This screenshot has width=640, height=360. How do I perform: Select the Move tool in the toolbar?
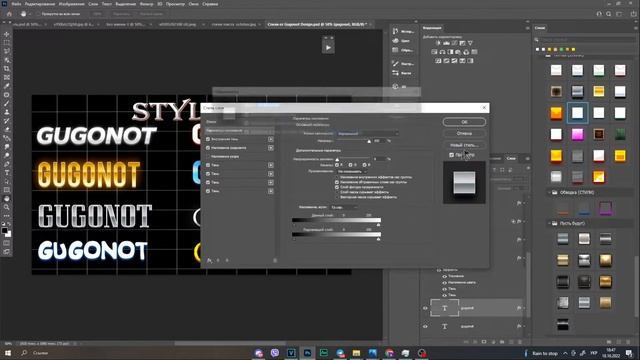pyautogui.click(x=7, y=34)
